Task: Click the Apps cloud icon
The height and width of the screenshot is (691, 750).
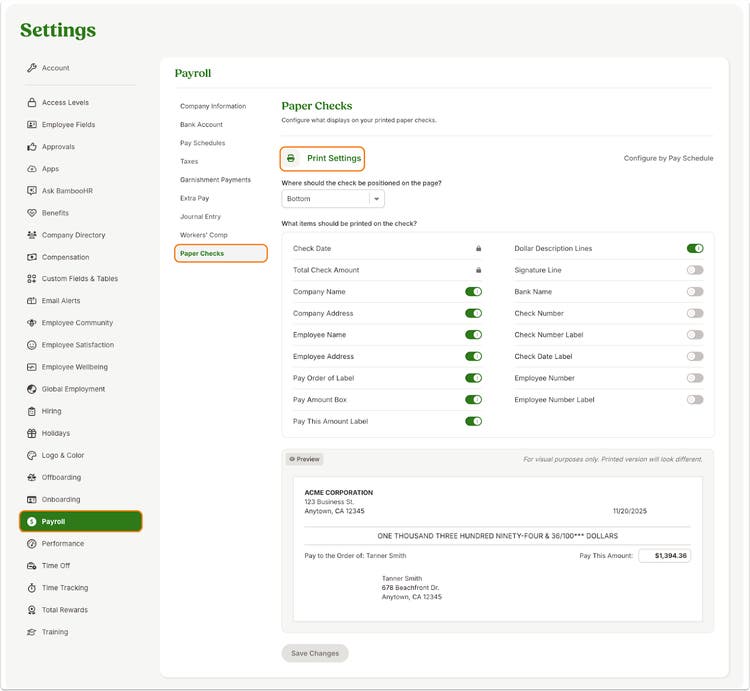Action: pos(32,169)
